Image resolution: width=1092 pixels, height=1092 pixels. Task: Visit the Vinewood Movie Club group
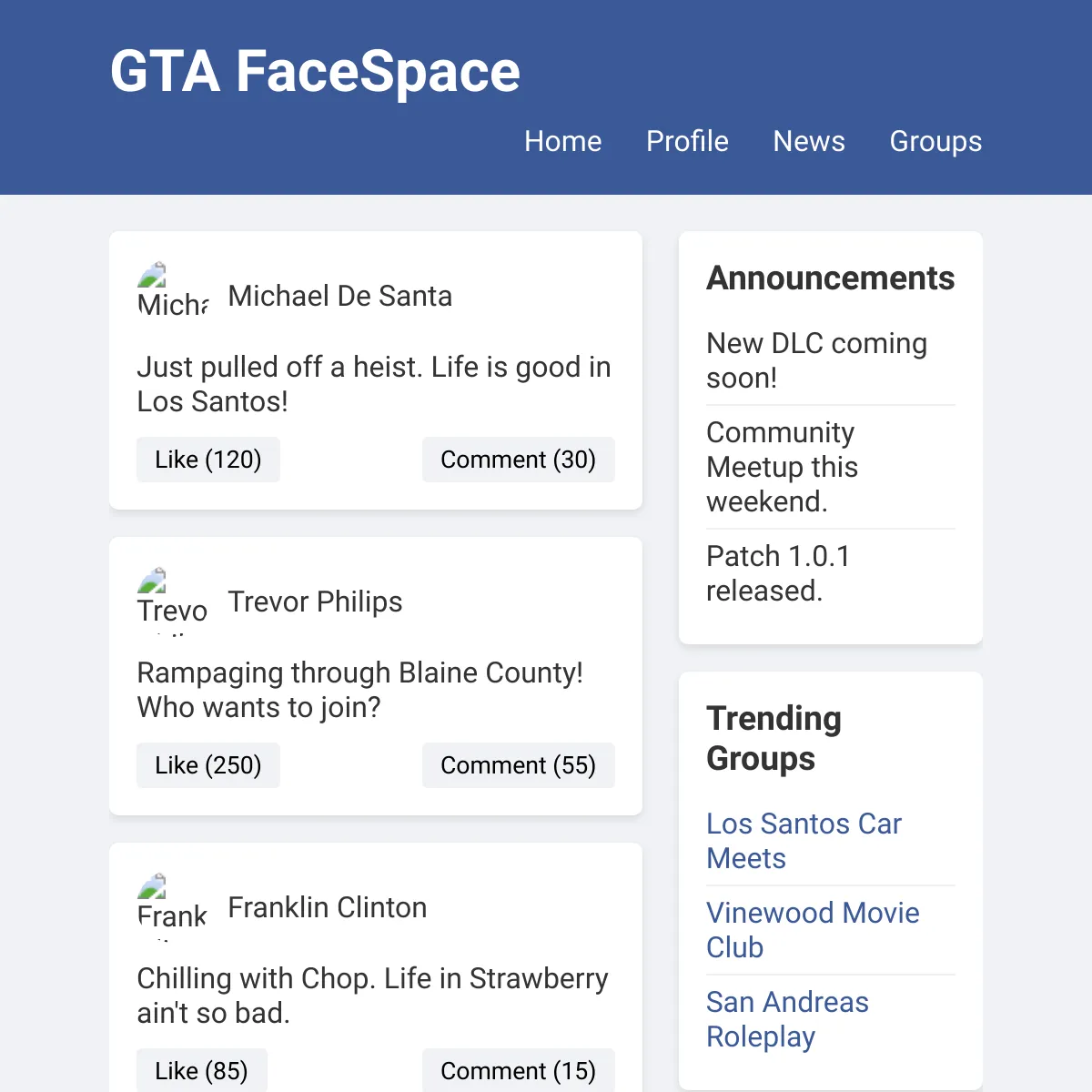tap(813, 930)
